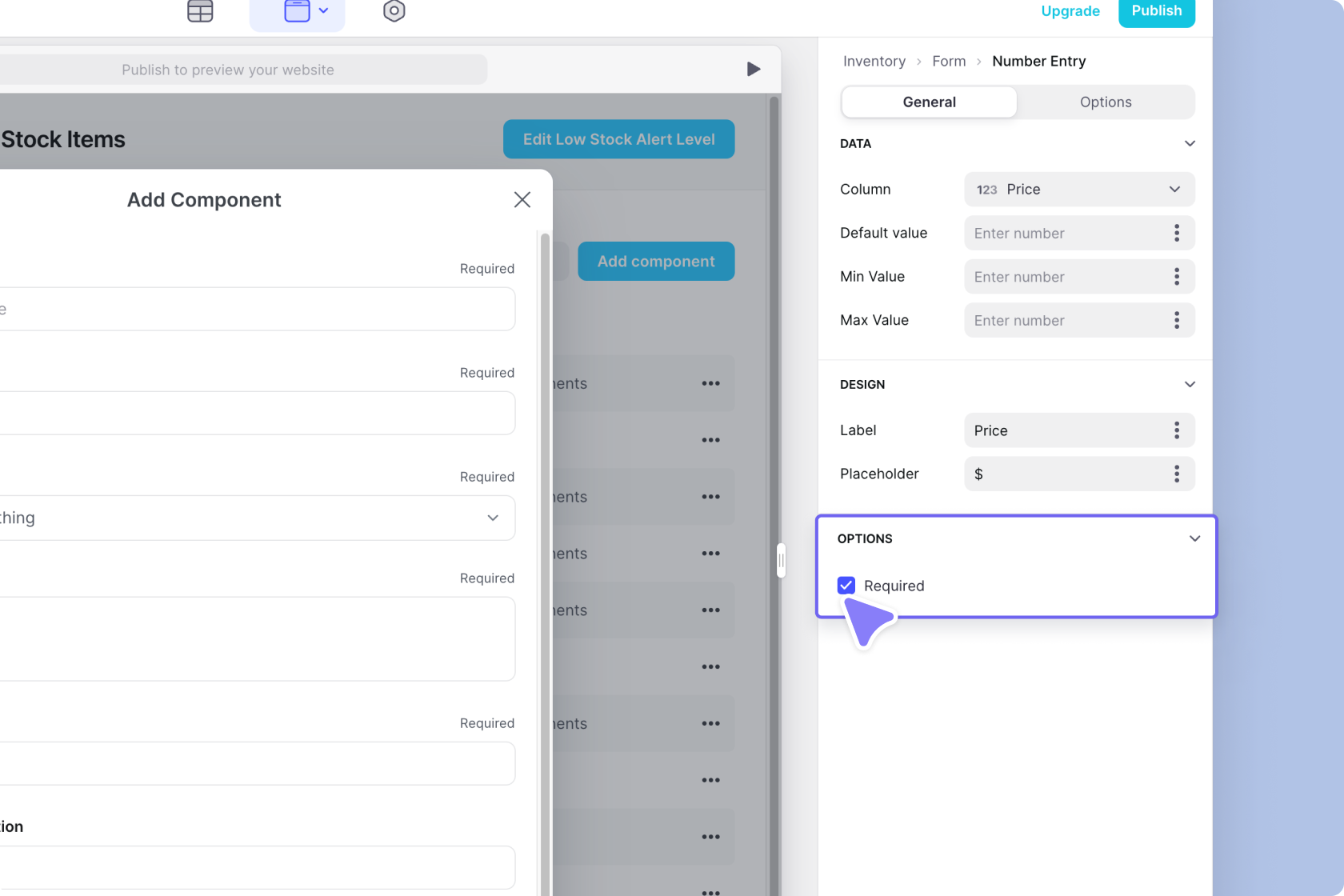Collapse the DESIGN section
1344x896 pixels.
click(1190, 385)
